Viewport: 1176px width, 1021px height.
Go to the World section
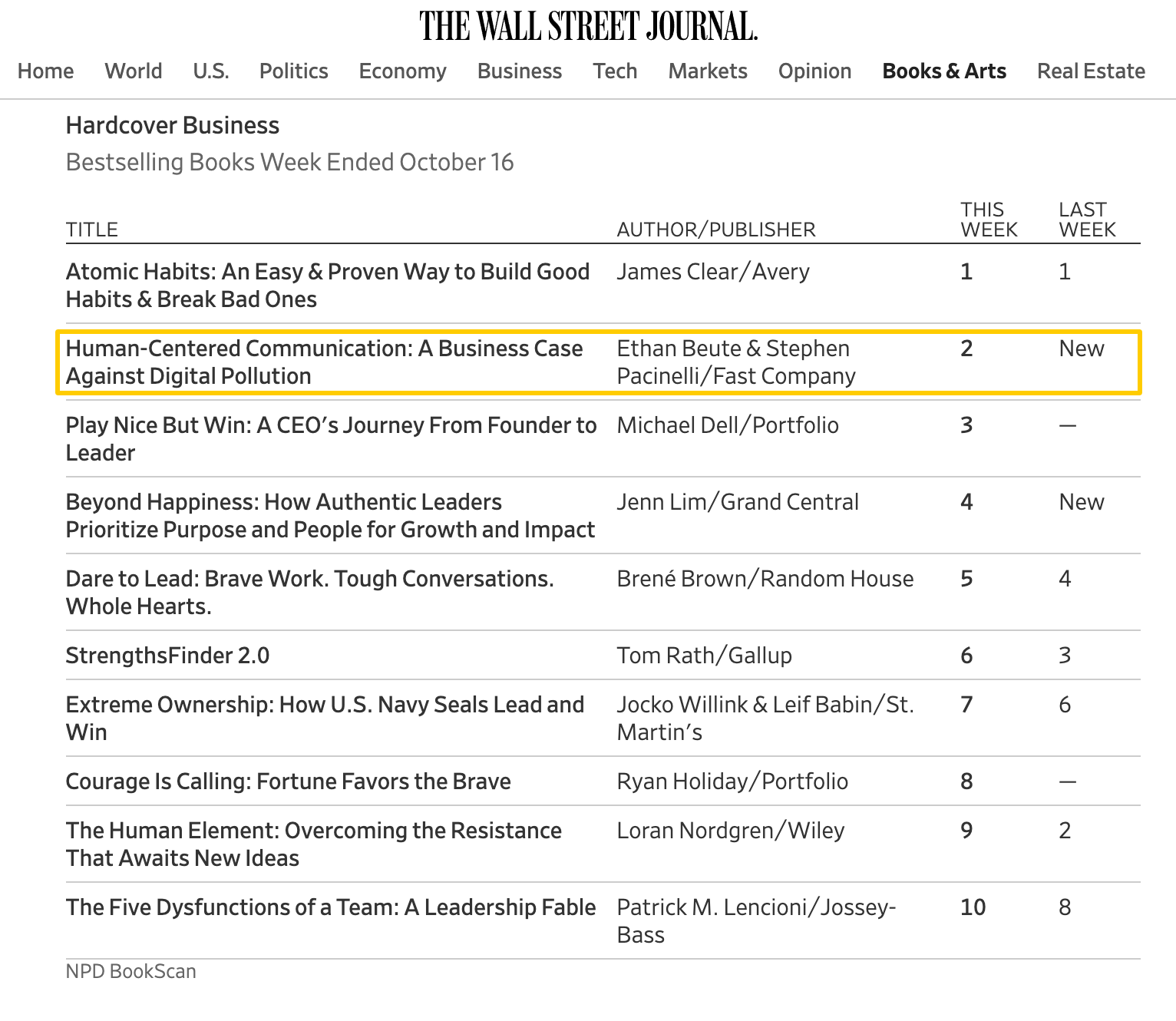[x=134, y=71]
